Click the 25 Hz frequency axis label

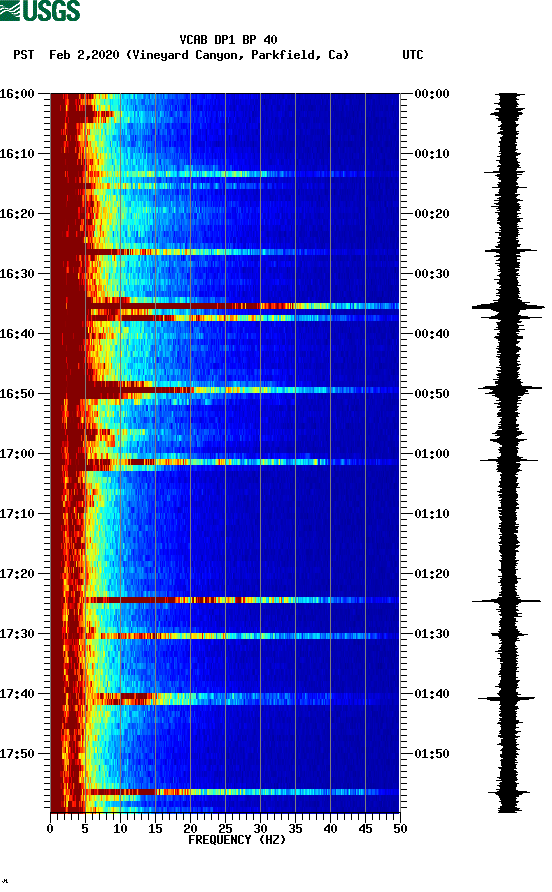point(225,828)
